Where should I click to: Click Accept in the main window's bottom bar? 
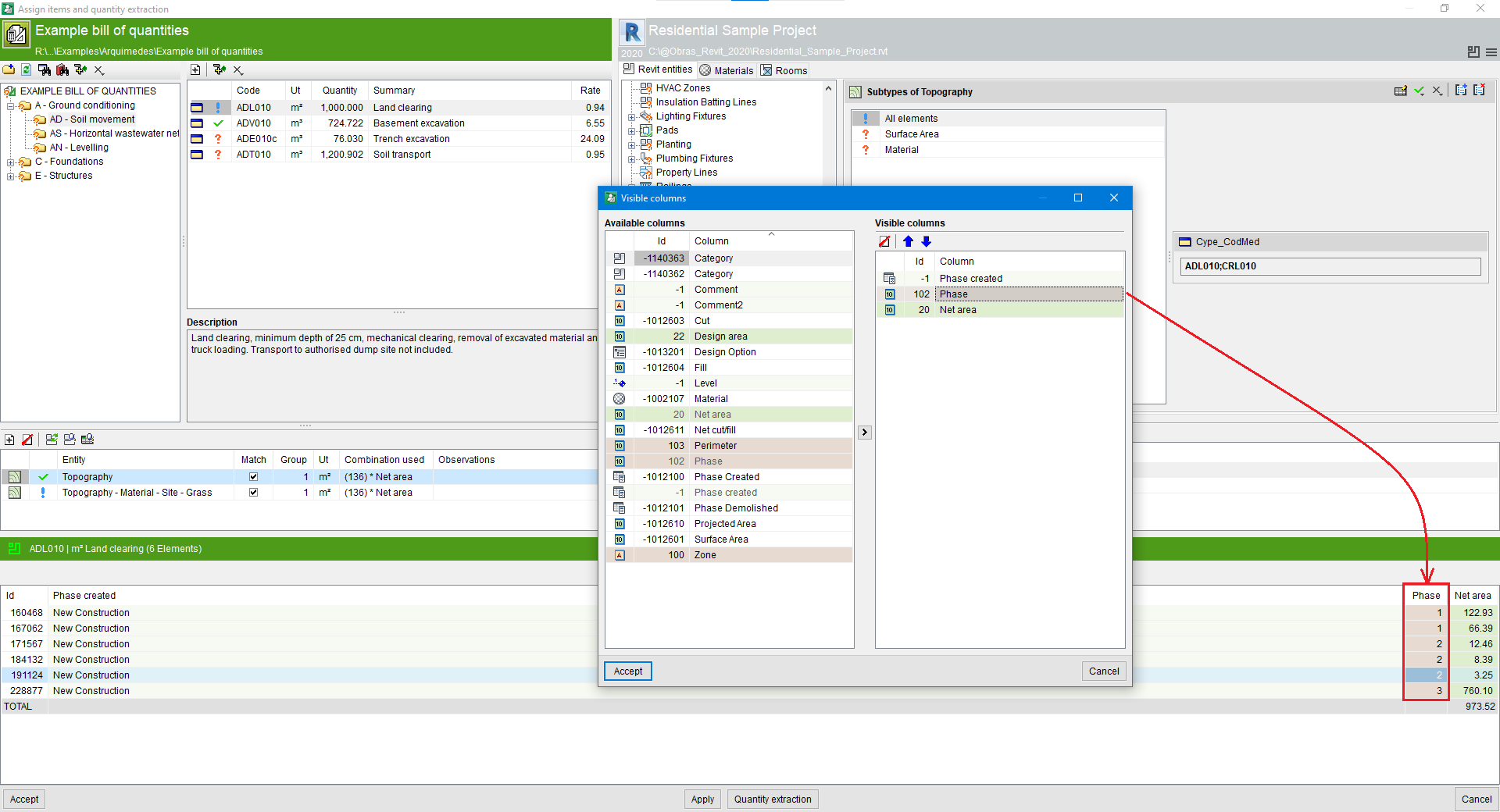pyautogui.click(x=24, y=799)
